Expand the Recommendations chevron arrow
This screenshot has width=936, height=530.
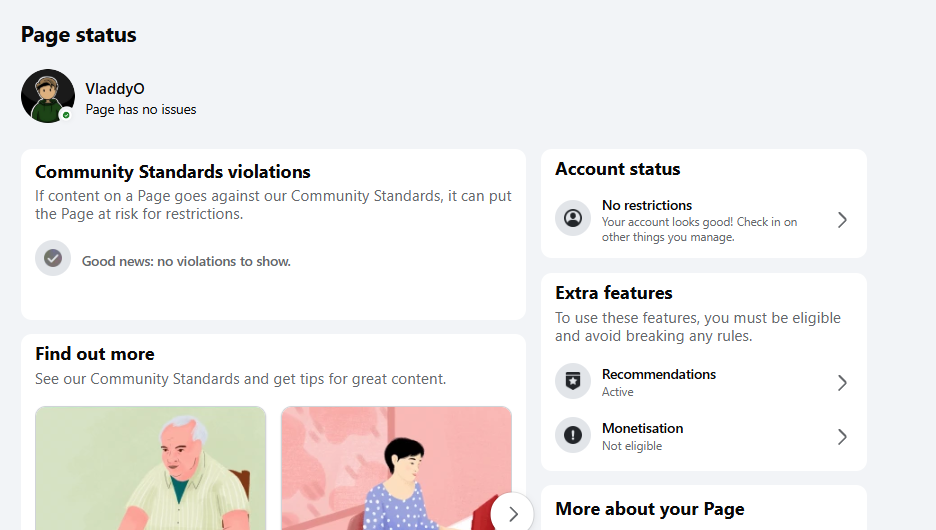click(x=842, y=383)
